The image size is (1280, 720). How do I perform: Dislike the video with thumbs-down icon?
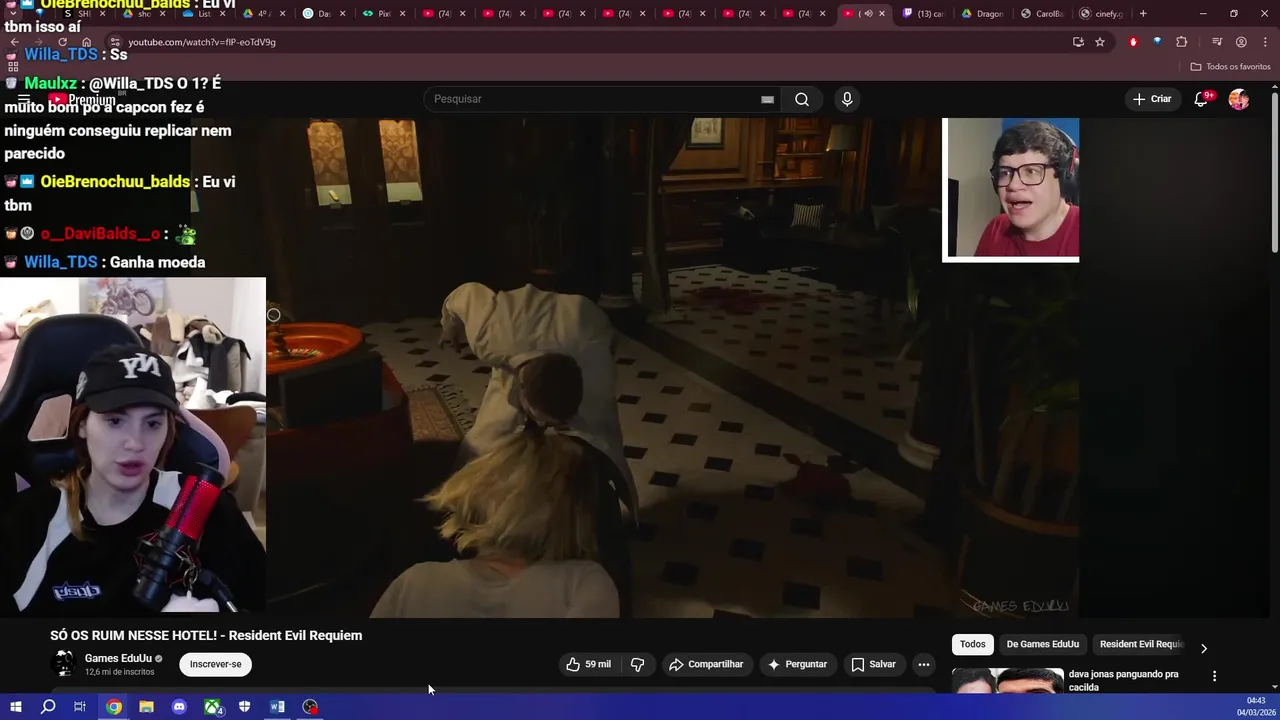(637, 664)
